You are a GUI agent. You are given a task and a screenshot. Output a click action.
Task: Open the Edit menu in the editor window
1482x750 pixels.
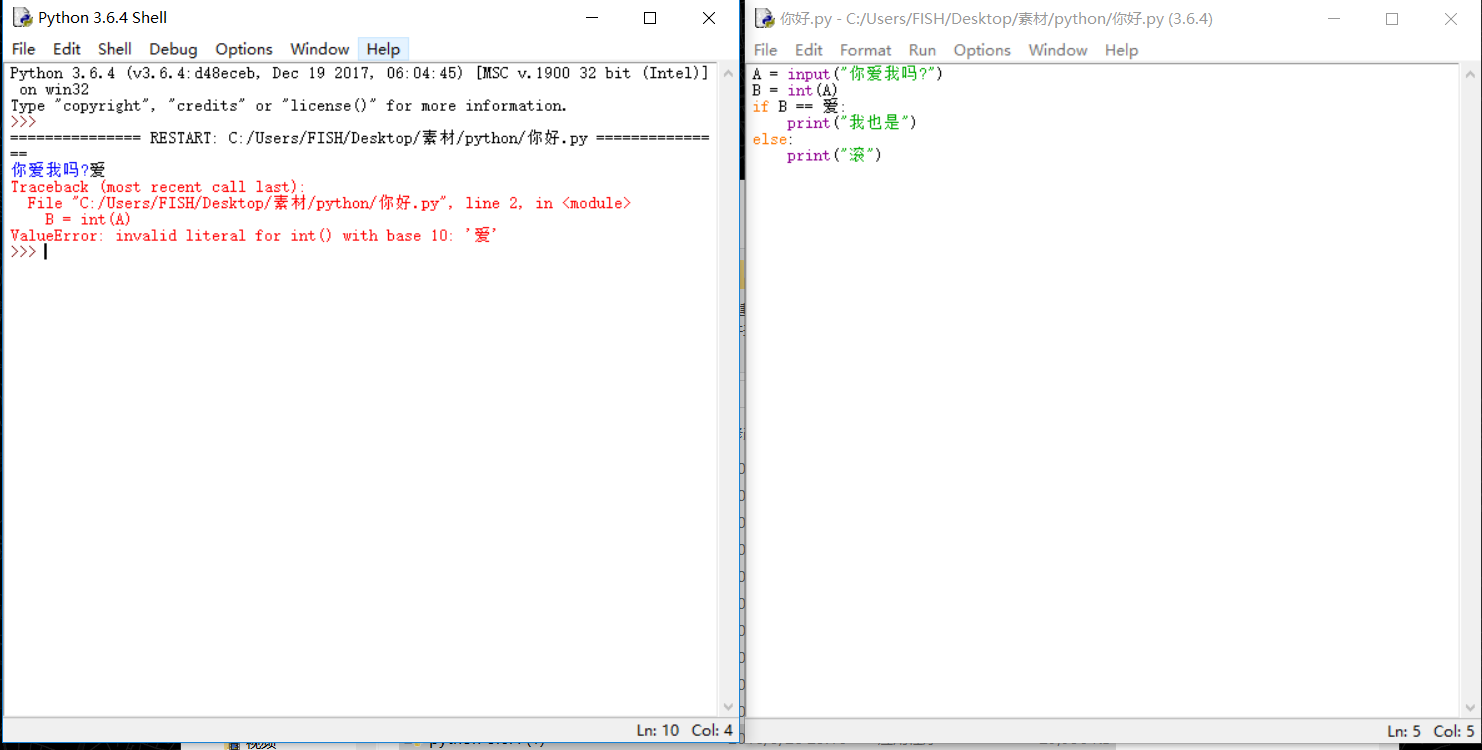click(808, 50)
